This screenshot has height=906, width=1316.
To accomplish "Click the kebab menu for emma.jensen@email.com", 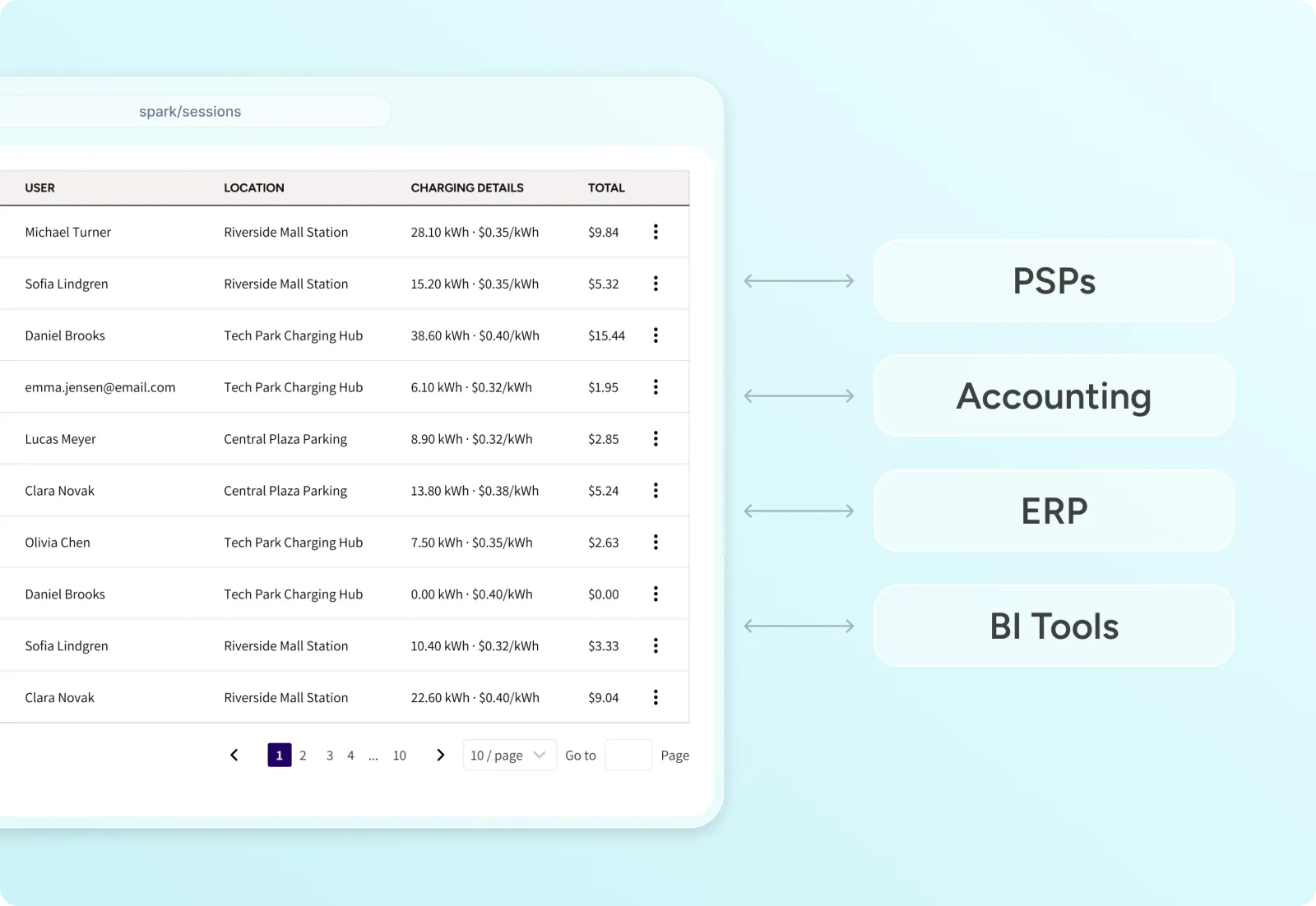I will [x=656, y=387].
